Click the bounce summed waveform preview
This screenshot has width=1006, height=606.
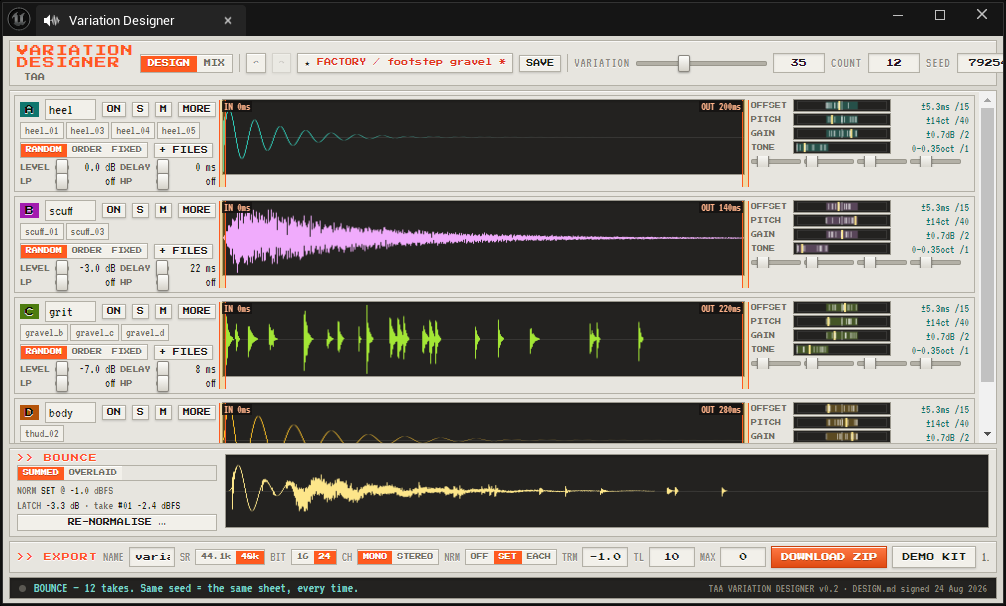coord(606,491)
